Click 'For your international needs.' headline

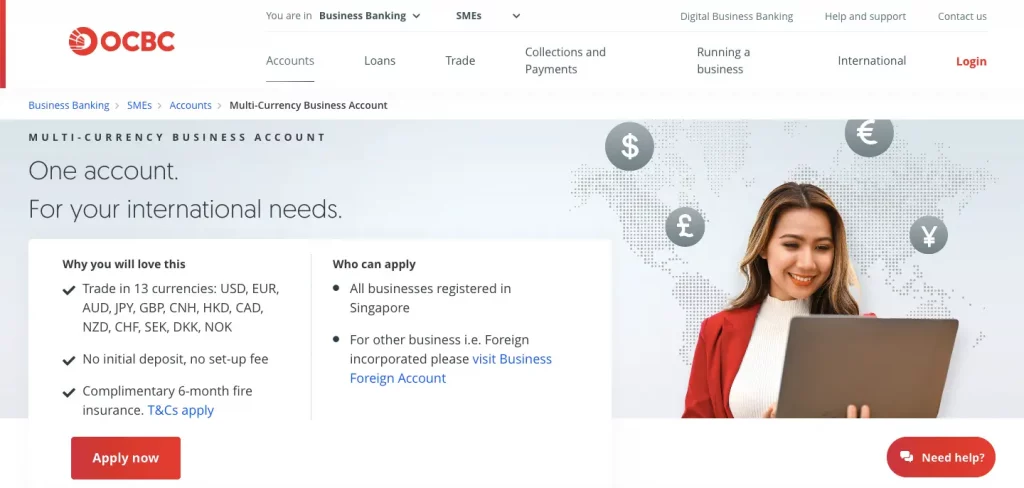[185, 209]
